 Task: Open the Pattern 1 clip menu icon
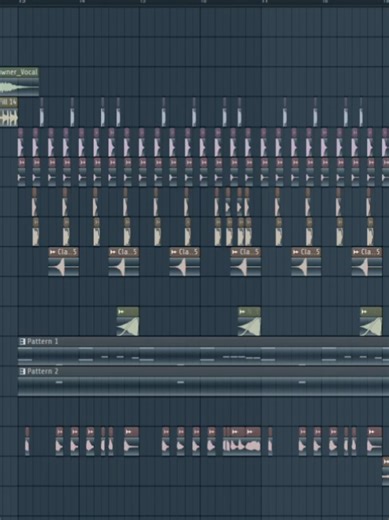click(x=22, y=341)
